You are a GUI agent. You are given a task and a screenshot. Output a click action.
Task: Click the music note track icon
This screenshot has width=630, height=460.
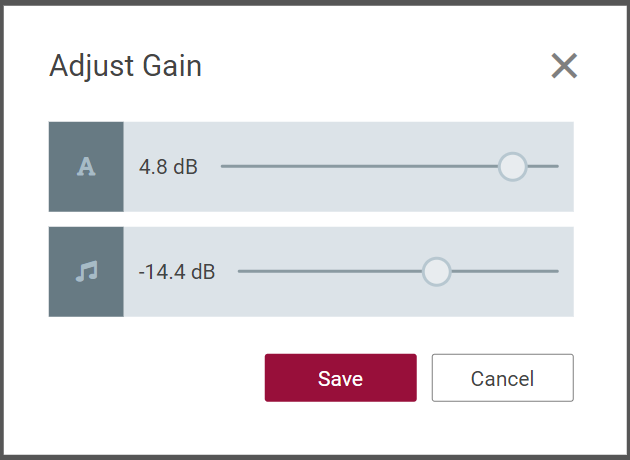pyautogui.click(x=86, y=271)
